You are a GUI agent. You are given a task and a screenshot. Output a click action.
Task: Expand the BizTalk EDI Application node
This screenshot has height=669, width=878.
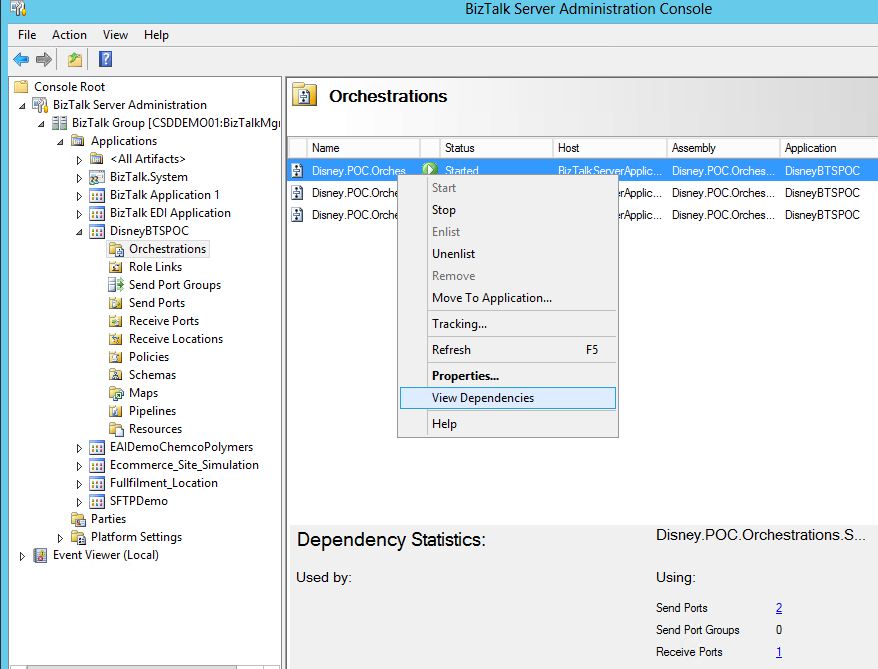[x=79, y=214]
